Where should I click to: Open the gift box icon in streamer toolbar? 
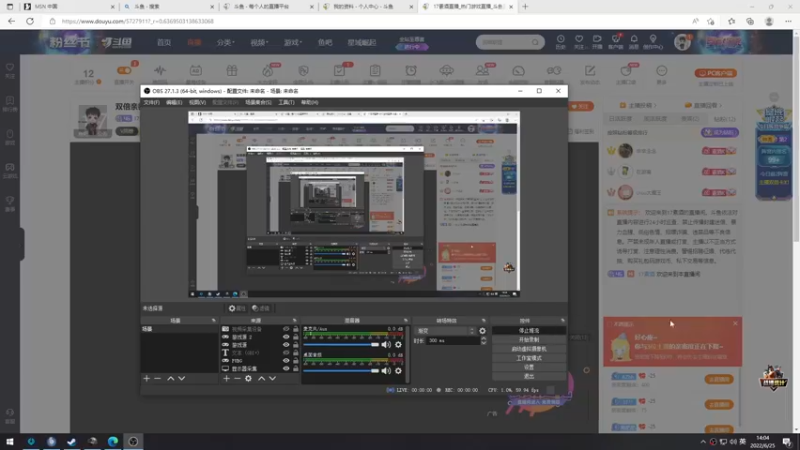click(x=232, y=71)
